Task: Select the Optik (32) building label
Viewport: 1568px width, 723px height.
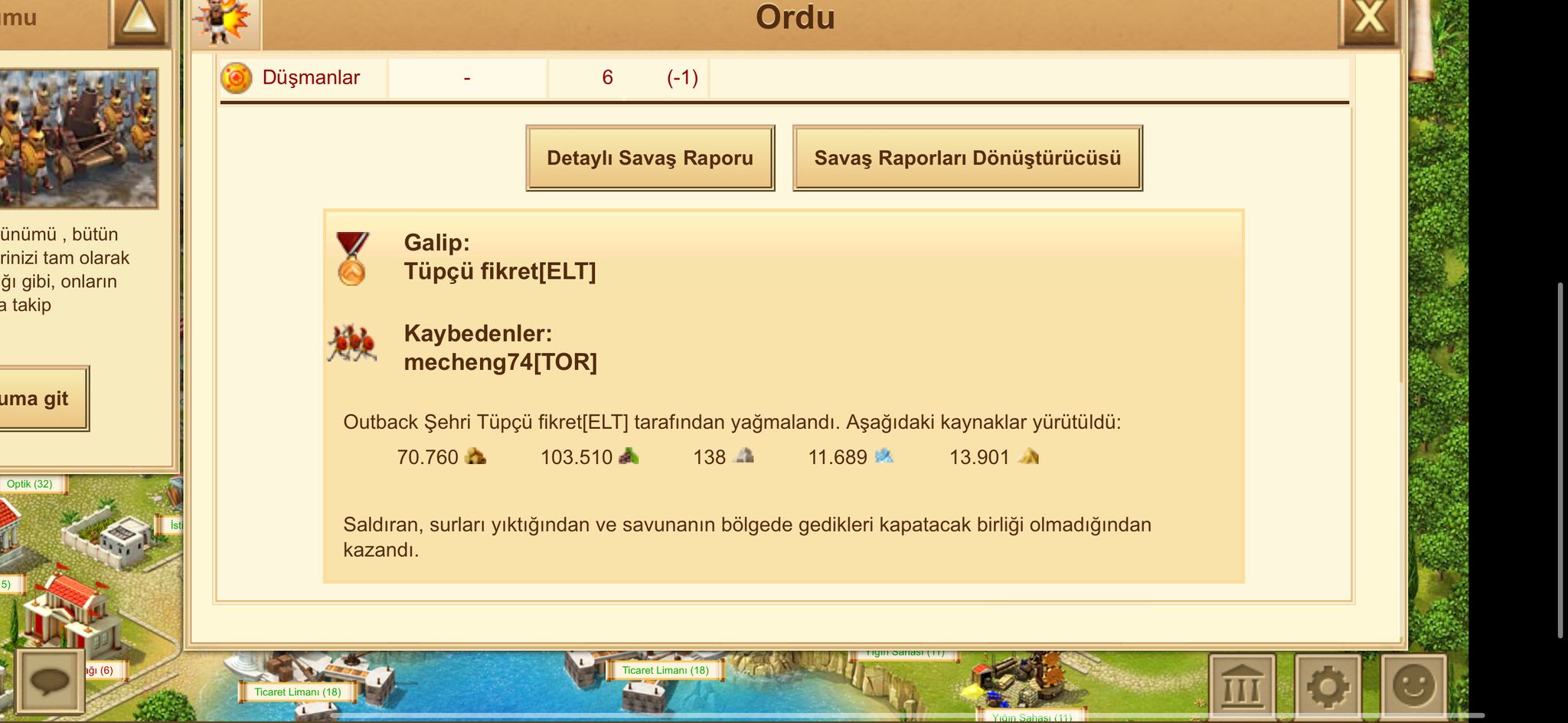Action: (29, 484)
